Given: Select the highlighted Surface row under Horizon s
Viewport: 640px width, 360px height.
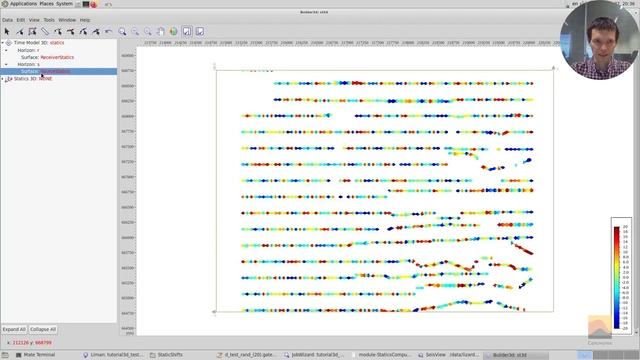Looking at the screenshot, I should tap(58, 71).
